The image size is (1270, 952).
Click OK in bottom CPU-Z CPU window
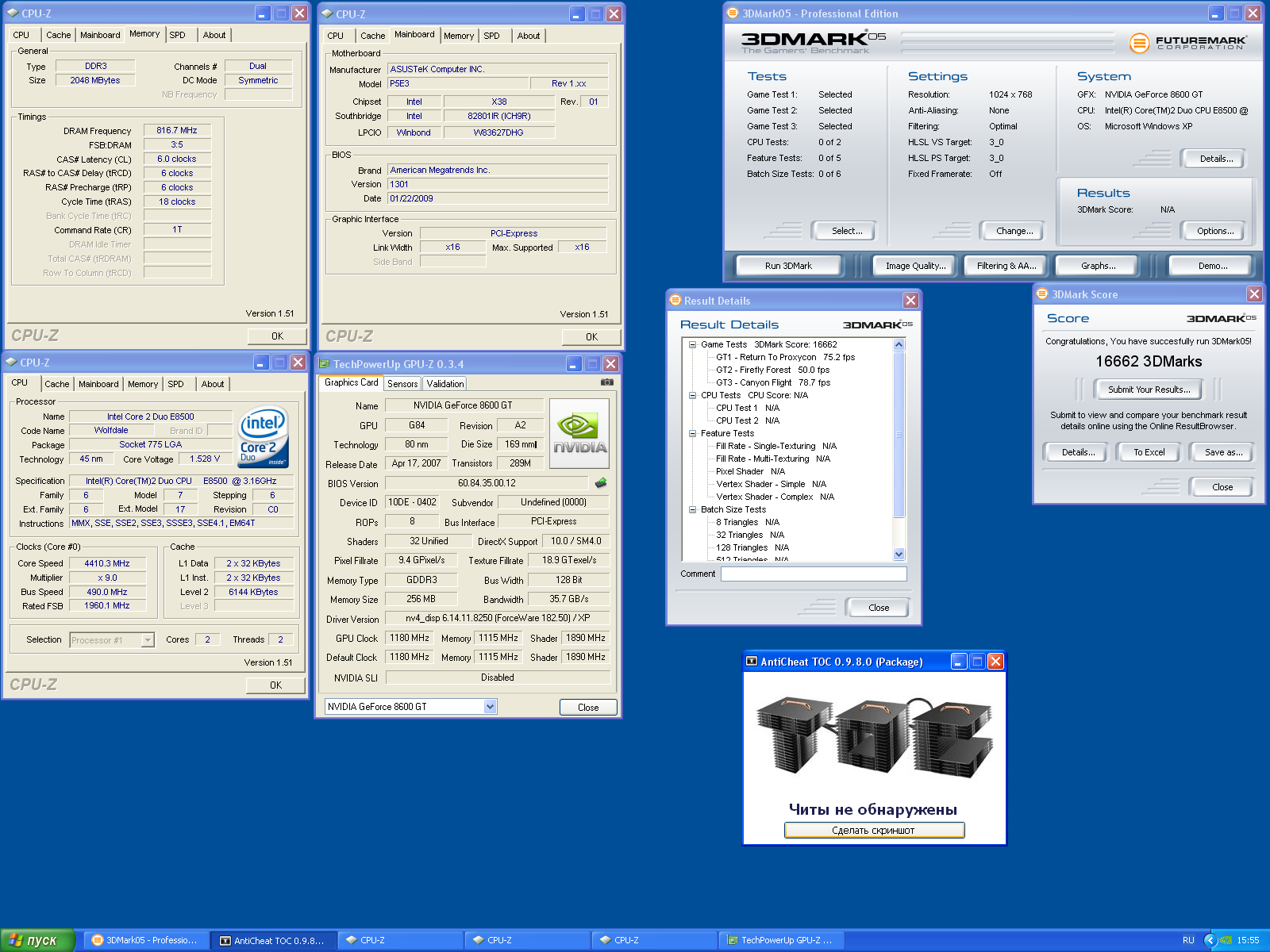pyautogui.click(x=275, y=685)
